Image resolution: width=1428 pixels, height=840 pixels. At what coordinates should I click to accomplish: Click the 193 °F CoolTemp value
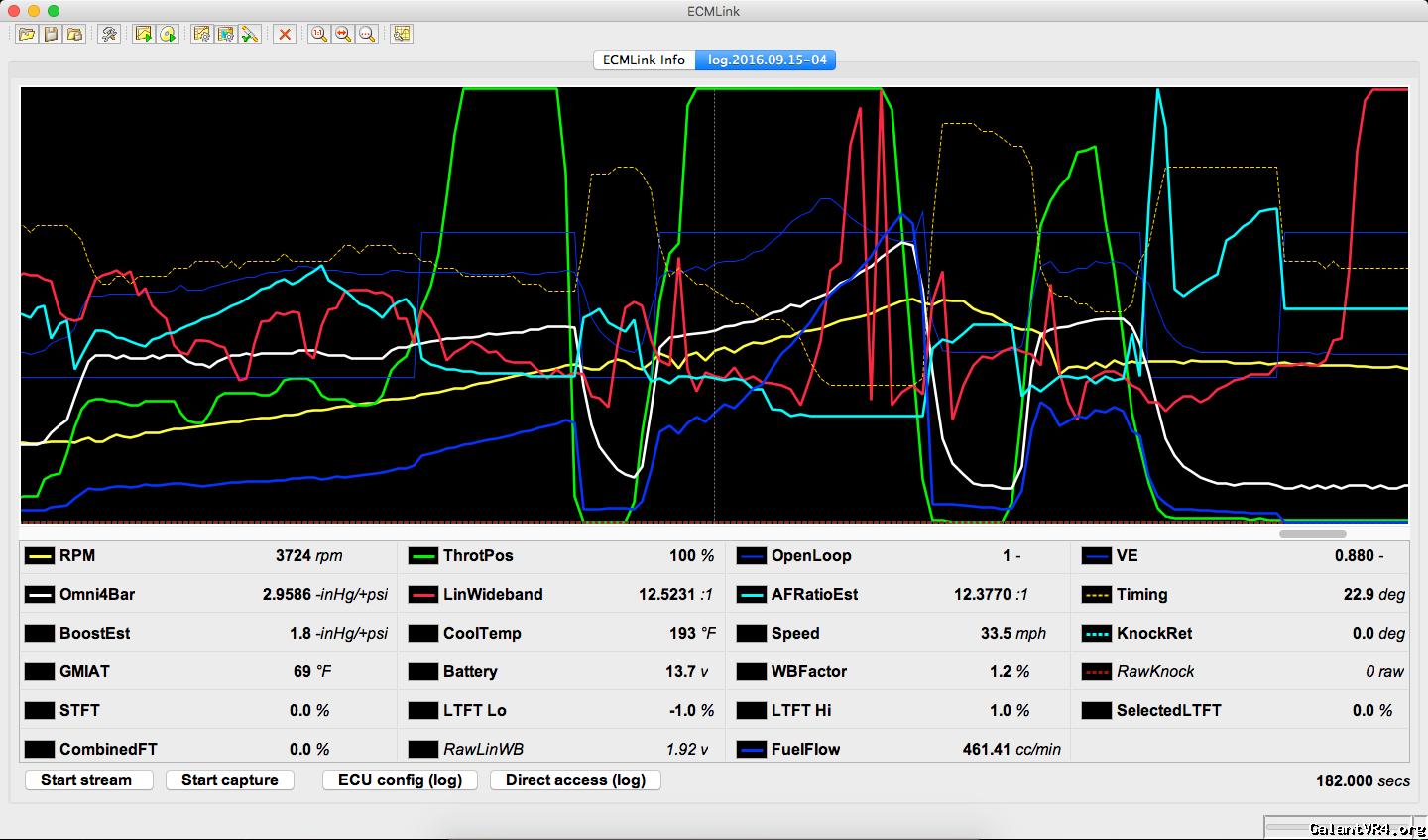point(692,634)
